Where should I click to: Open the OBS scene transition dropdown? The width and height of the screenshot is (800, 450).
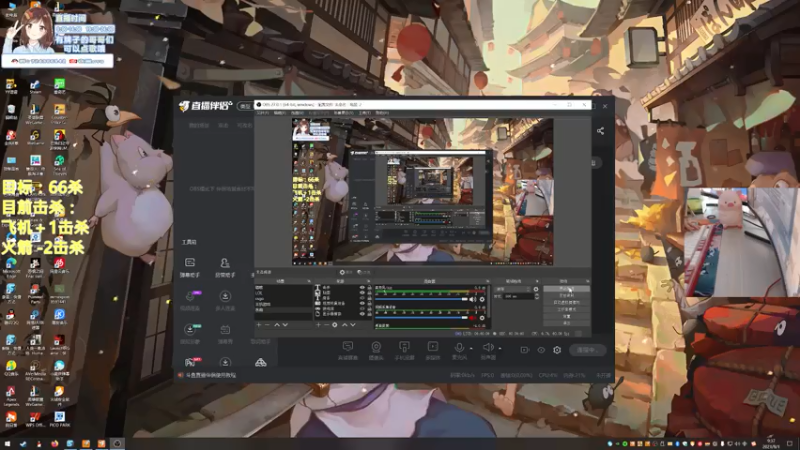[513, 289]
